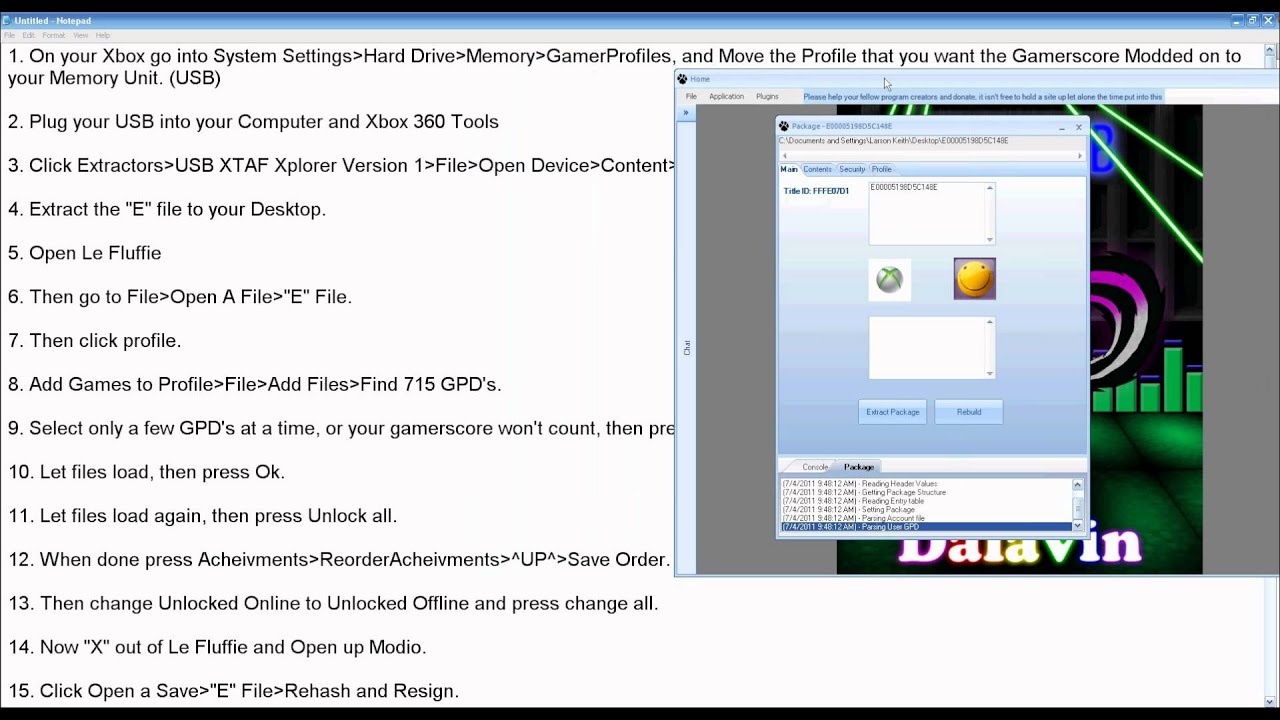Open the Chat side panel

pos(686,348)
